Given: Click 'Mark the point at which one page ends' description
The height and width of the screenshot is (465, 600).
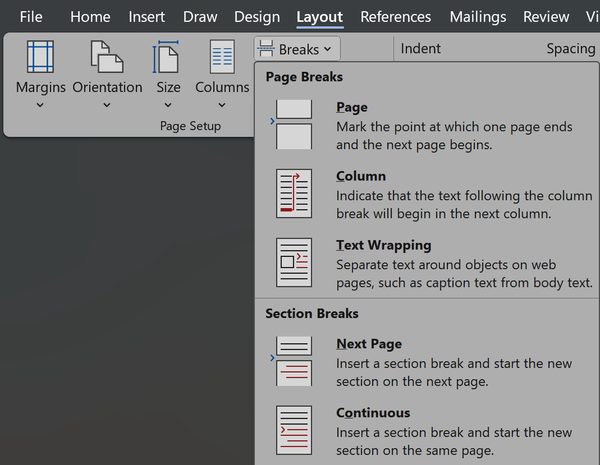Looking at the screenshot, I should pyautogui.click(x=454, y=127).
